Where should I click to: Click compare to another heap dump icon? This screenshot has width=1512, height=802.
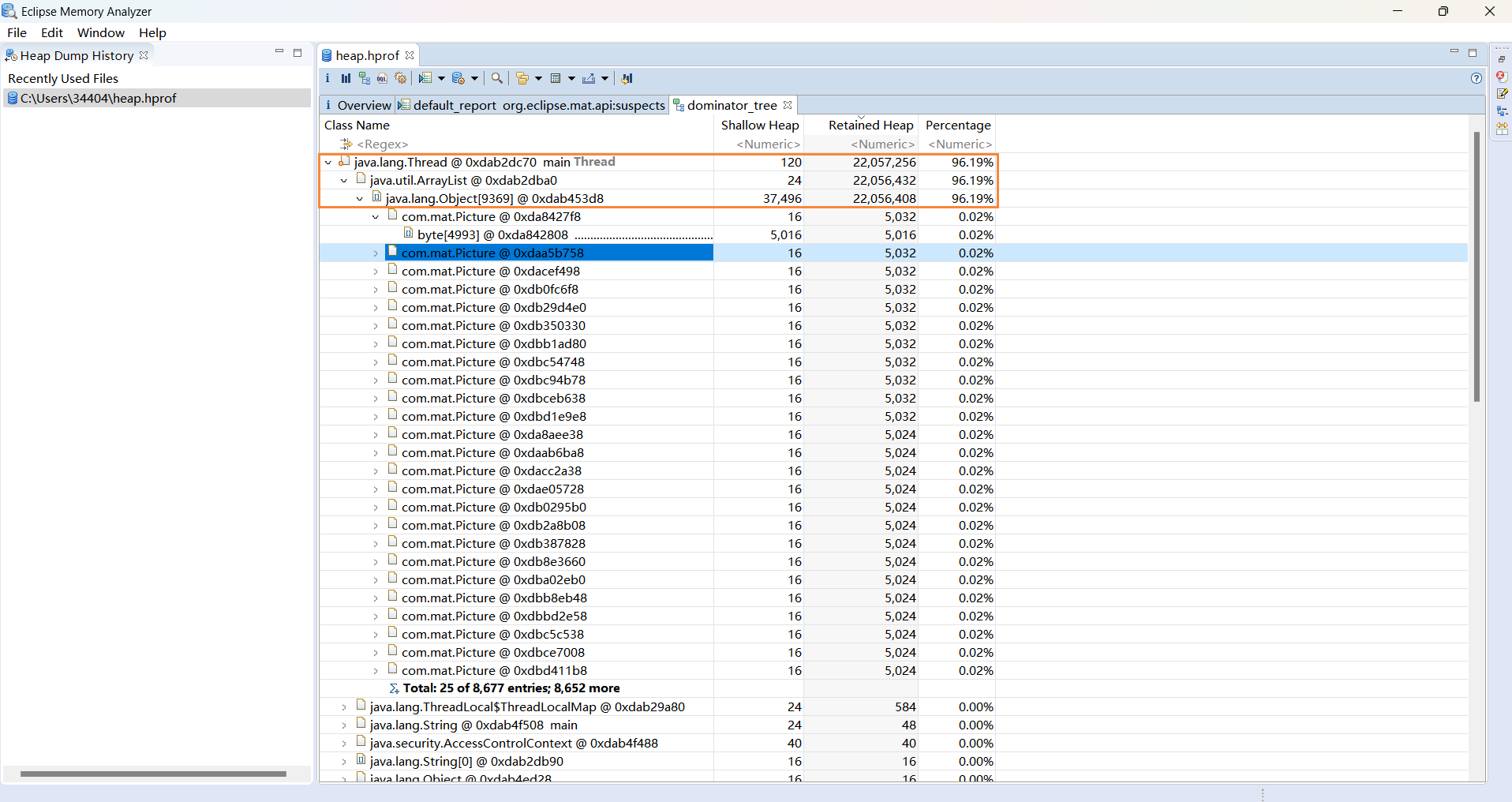click(627, 78)
